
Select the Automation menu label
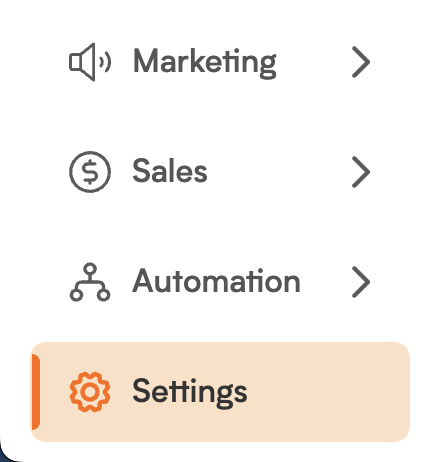217,281
